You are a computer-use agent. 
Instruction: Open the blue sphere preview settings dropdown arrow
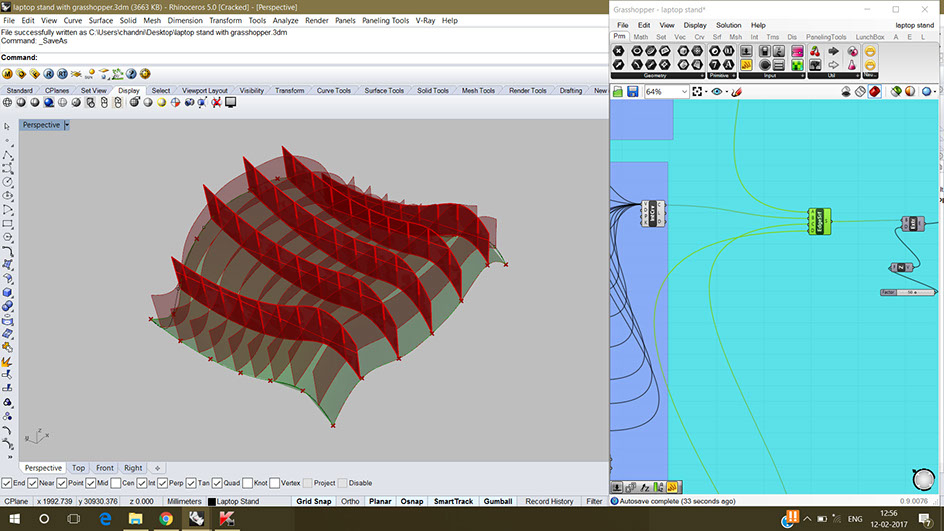pyautogui.click(x=935, y=92)
